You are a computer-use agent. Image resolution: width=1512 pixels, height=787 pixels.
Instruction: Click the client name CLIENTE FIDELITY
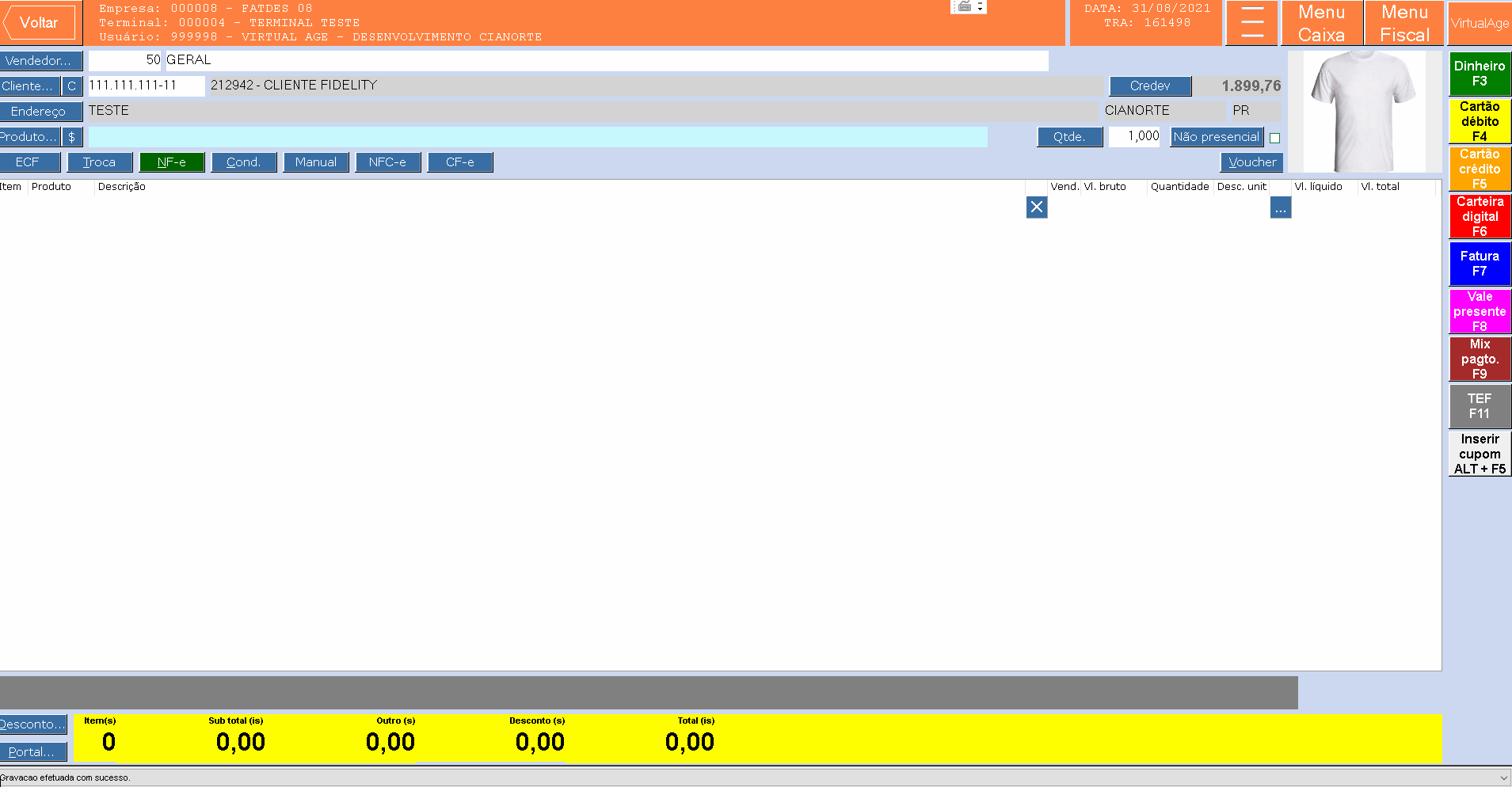coord(320,86)
